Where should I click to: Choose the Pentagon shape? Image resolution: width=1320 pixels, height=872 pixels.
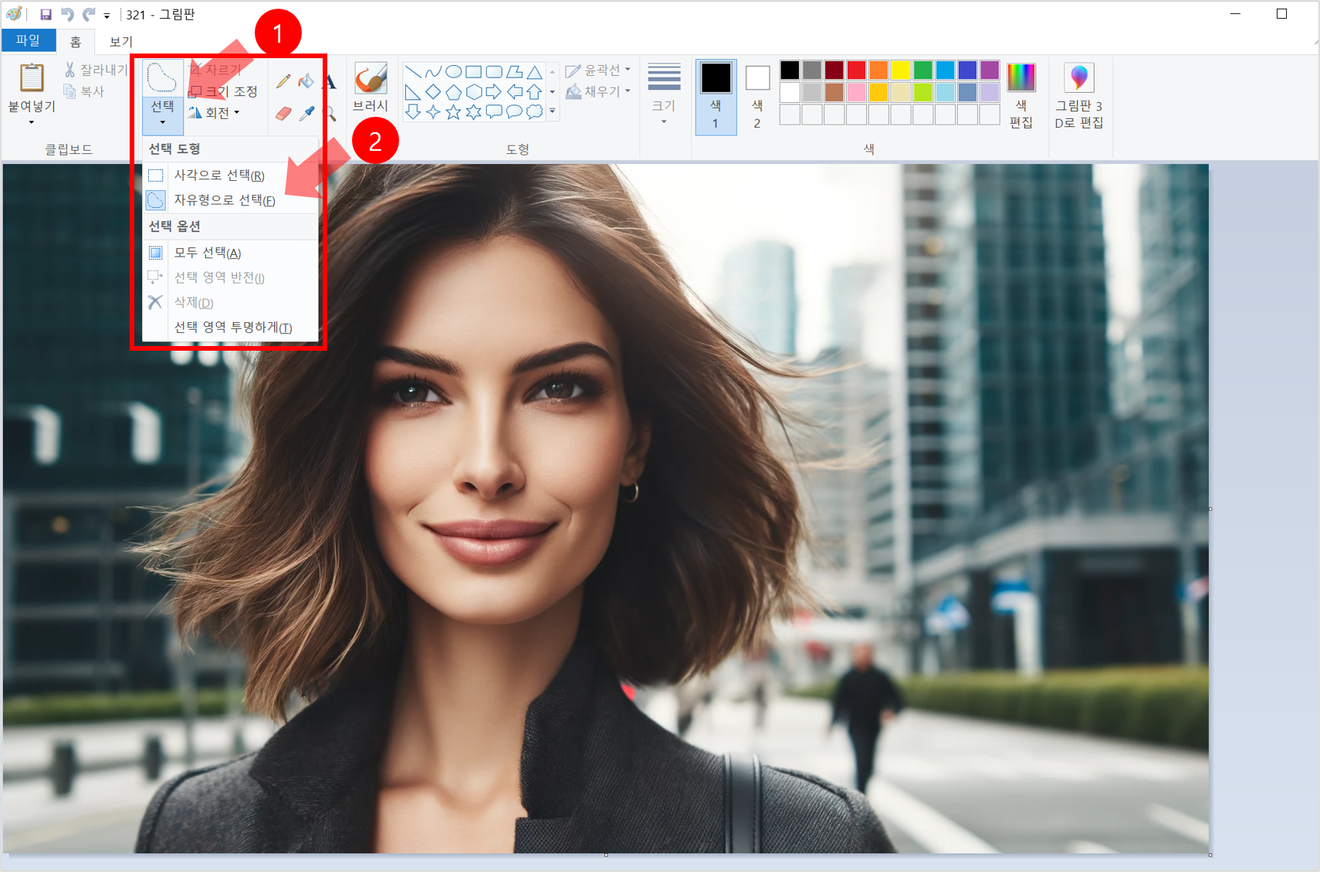pyautogui.click(x=453, y=92)
